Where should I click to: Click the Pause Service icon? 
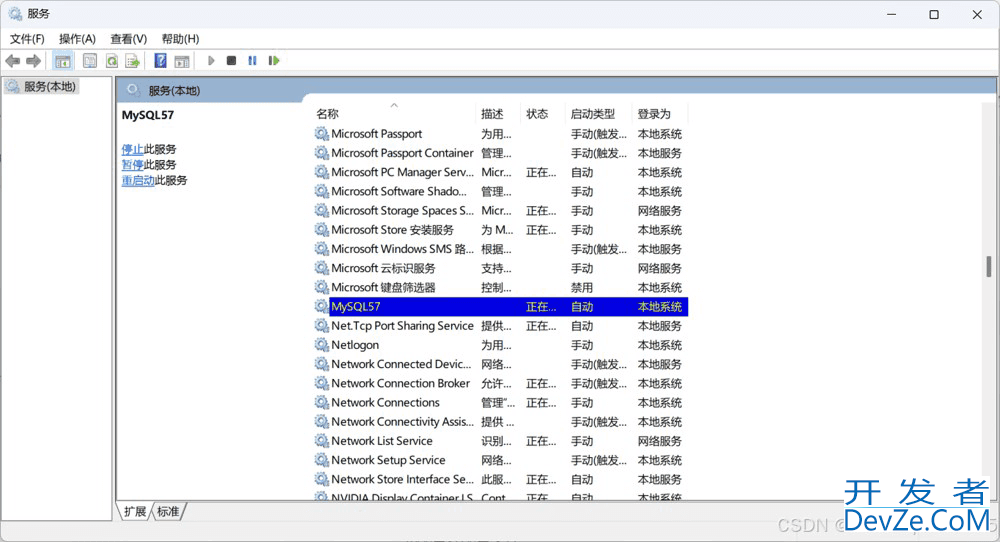(x=253, y=61)
